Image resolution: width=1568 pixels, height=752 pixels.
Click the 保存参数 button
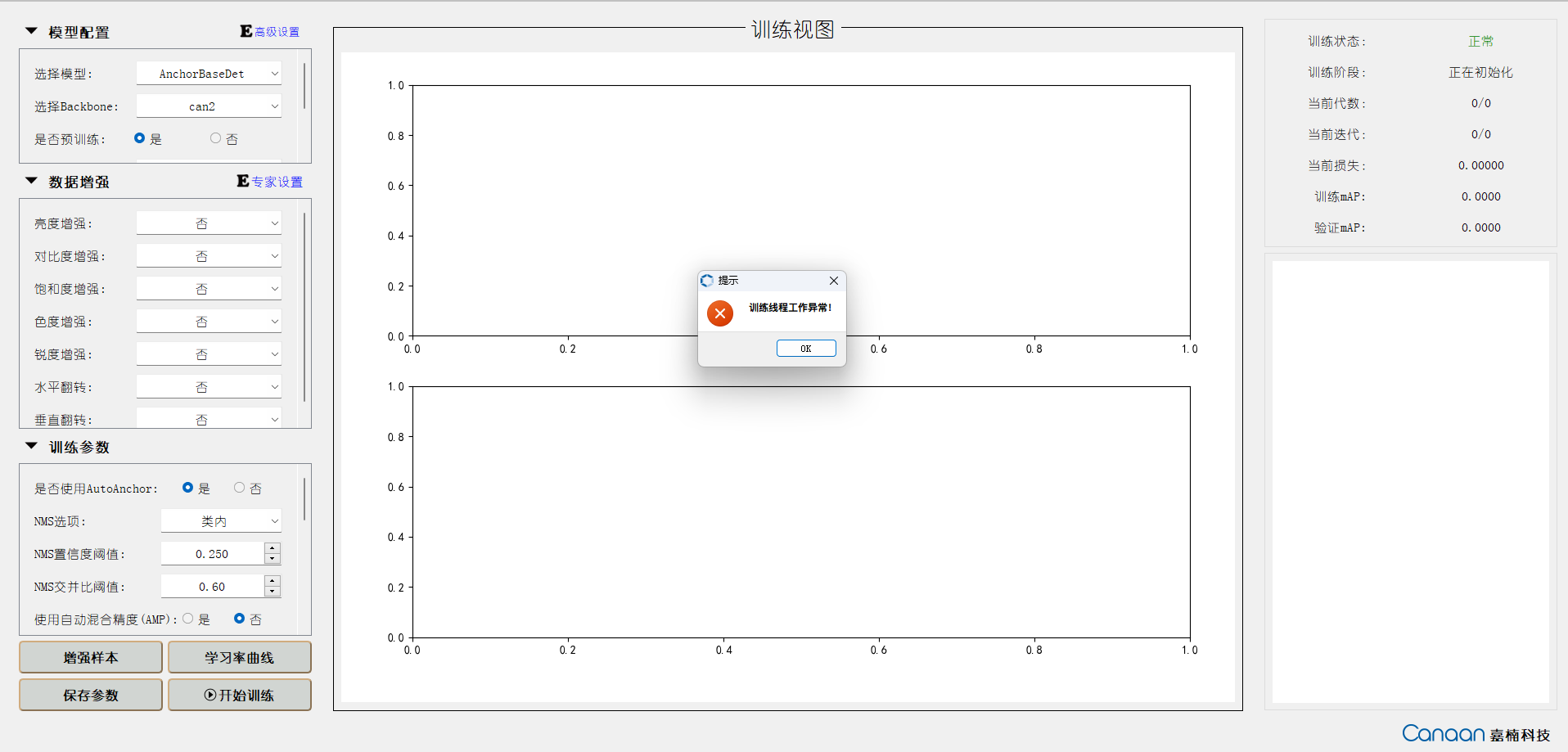tap(91, 695)
